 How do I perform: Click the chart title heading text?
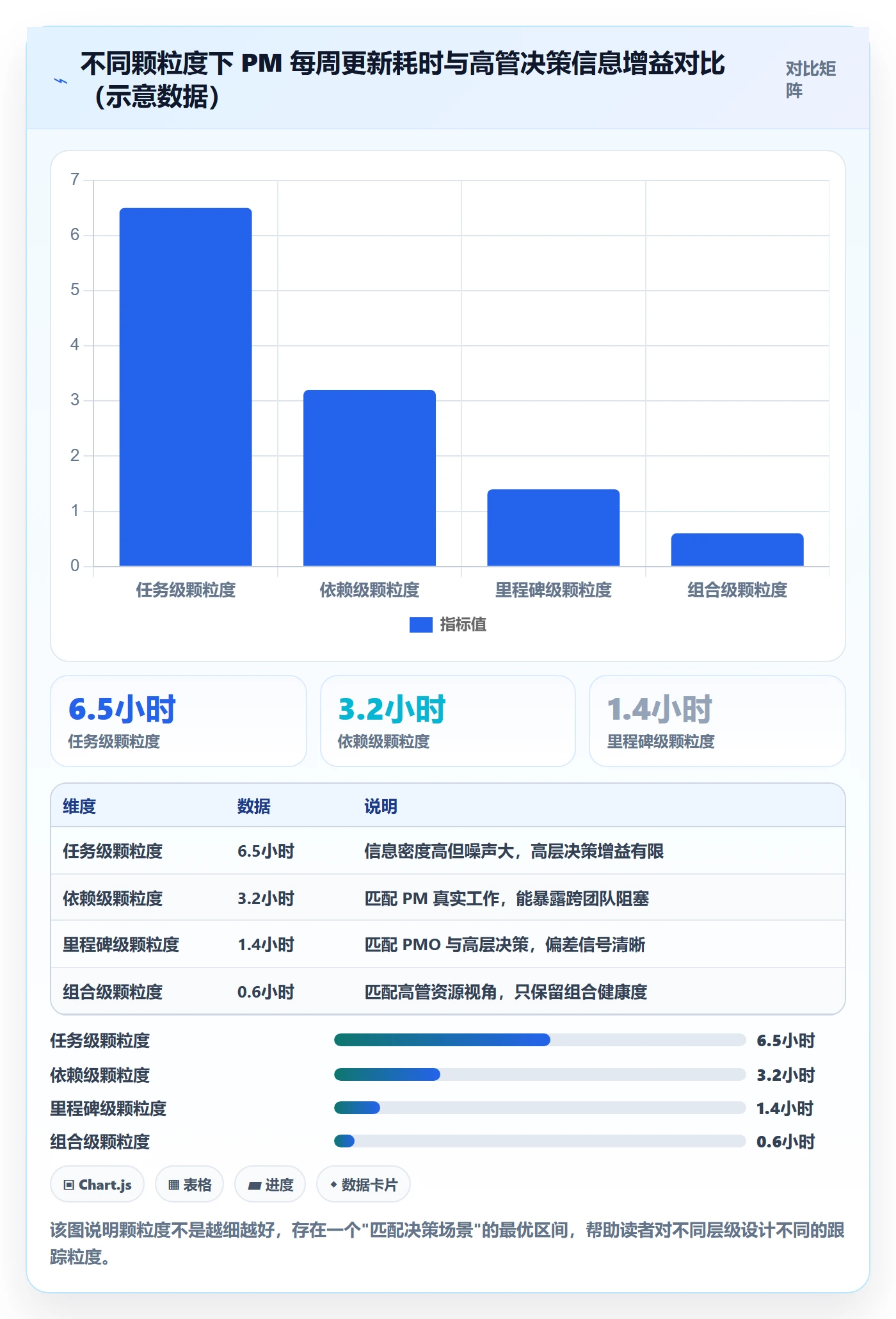(403, 80)
